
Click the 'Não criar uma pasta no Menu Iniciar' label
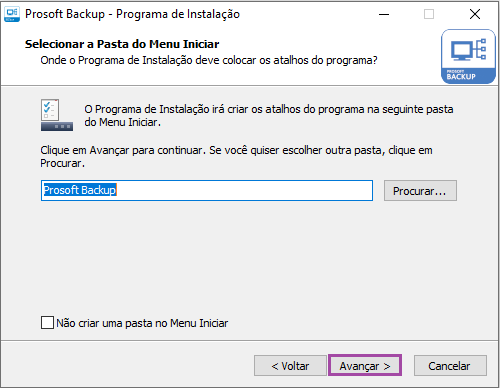[142, 323]
